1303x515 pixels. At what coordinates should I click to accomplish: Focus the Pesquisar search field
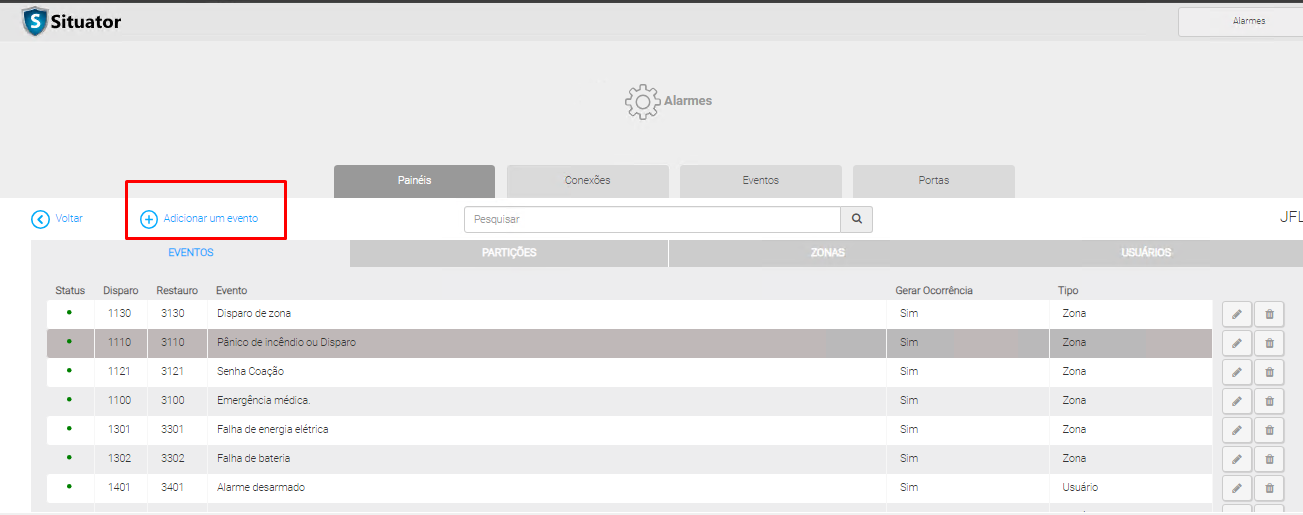pos(652,219)
